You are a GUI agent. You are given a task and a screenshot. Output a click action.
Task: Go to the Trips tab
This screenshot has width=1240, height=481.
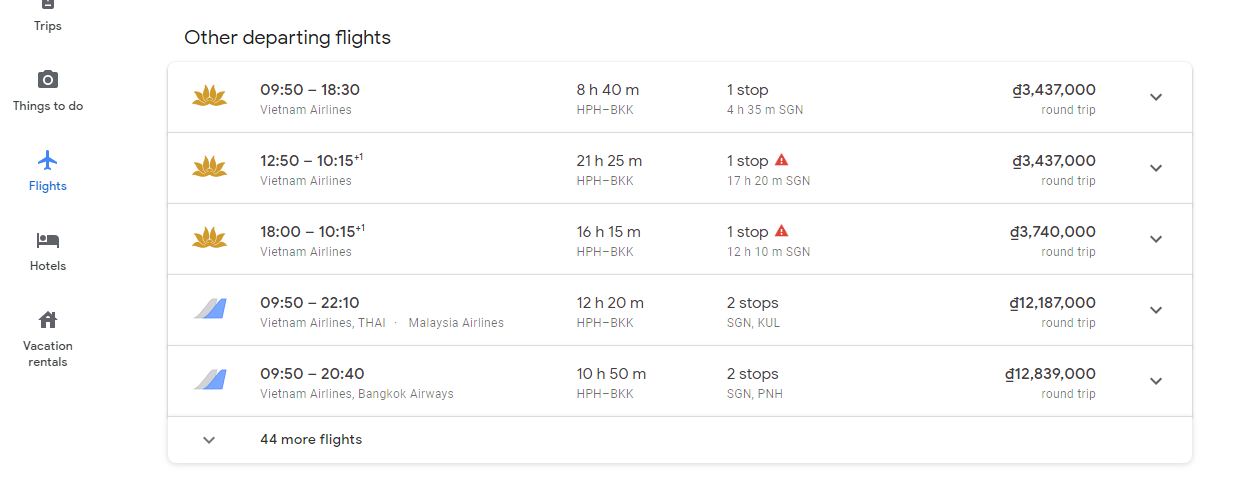point(47,18)
